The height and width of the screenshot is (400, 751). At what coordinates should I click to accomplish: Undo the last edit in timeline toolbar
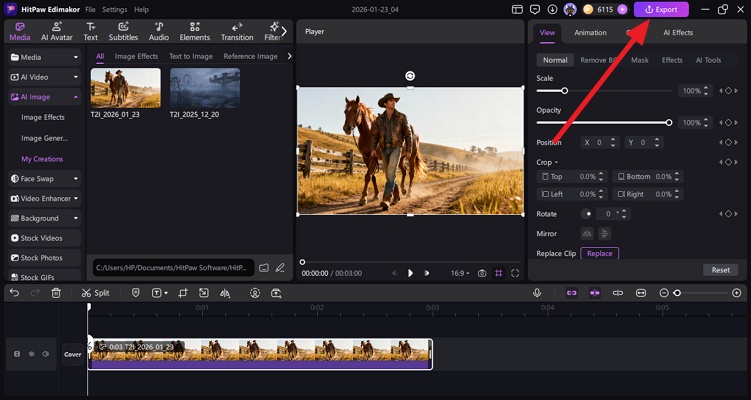[14, 293]
